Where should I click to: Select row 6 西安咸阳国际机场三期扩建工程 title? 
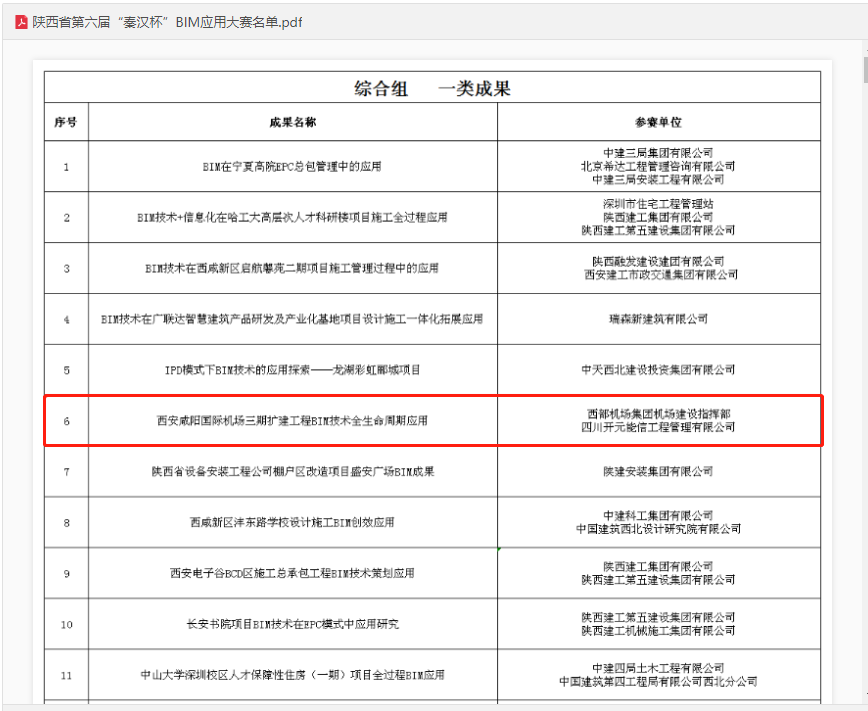pos(292,421)
